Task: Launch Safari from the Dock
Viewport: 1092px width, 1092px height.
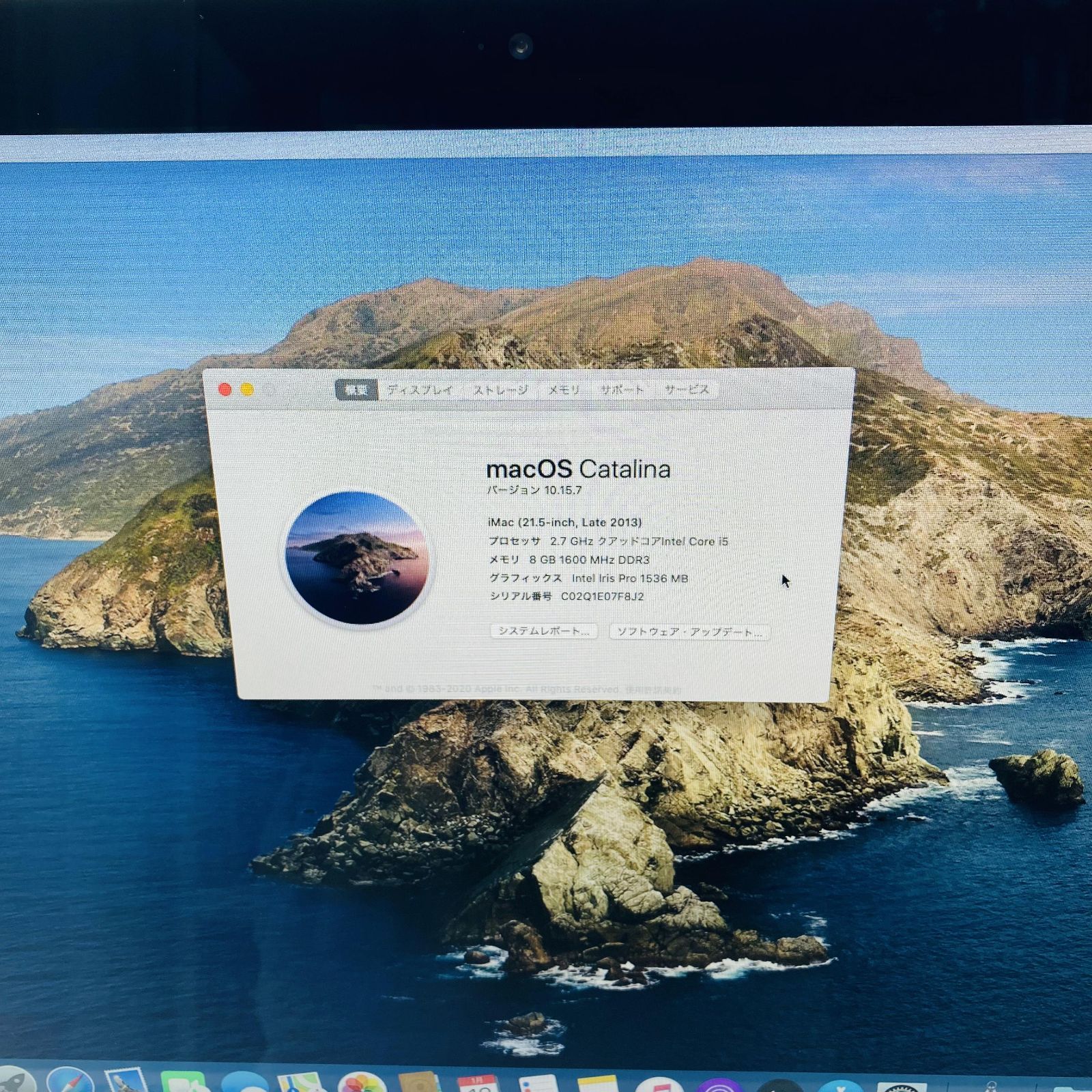Action: point(70,1081)
